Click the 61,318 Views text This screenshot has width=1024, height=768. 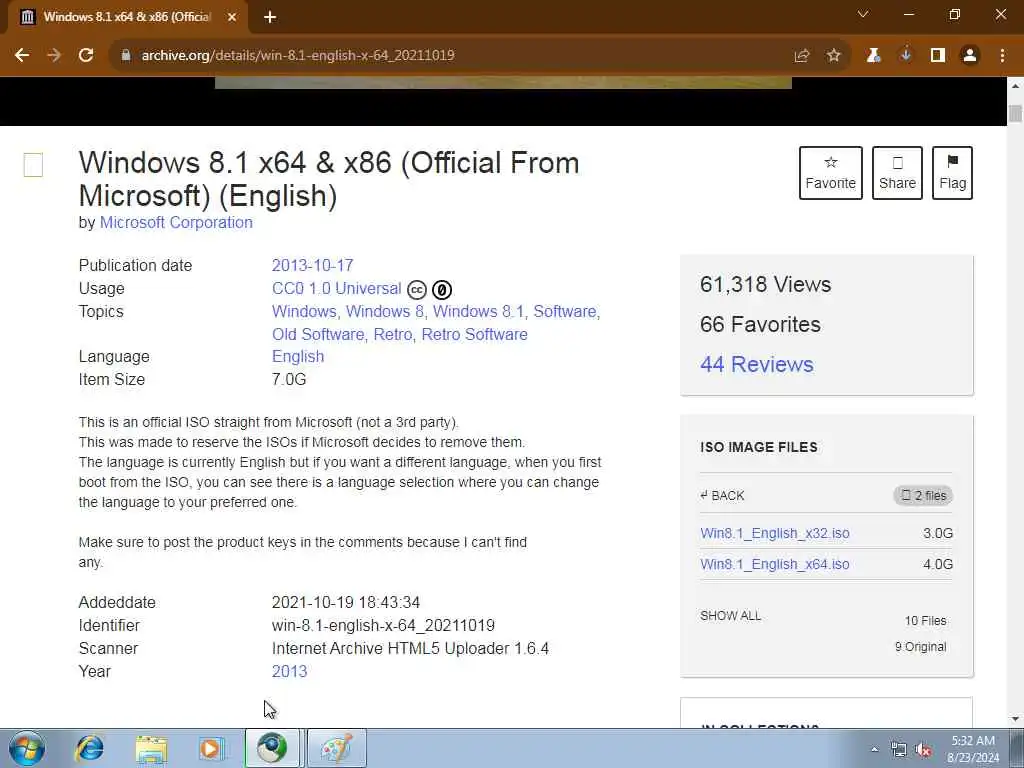point(765,285)
